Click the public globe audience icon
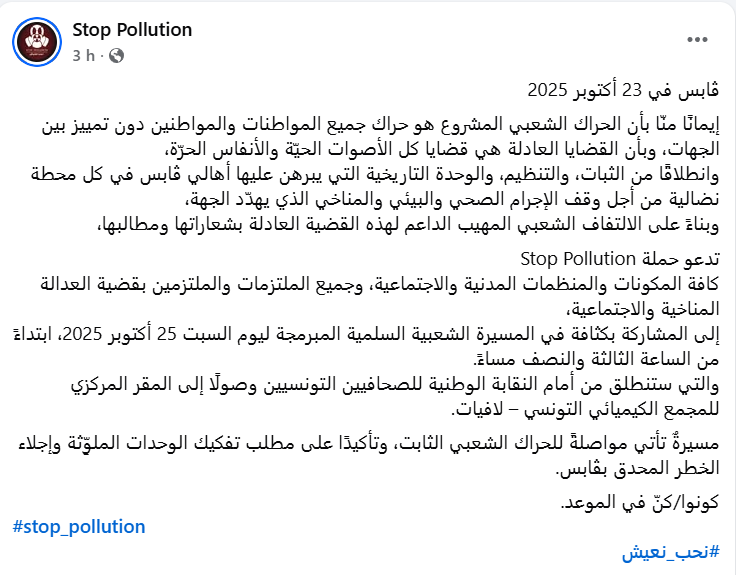 click(x=117, y=55)
